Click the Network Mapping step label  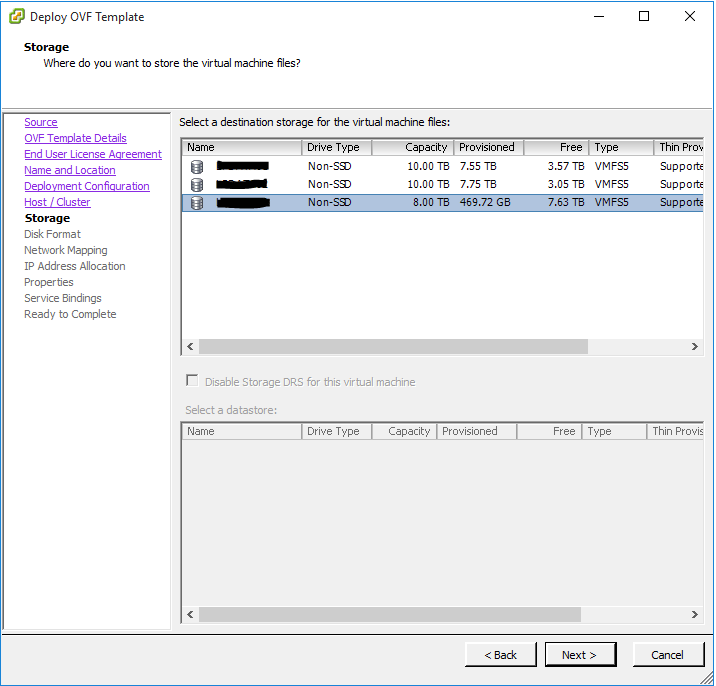point(65,250)
